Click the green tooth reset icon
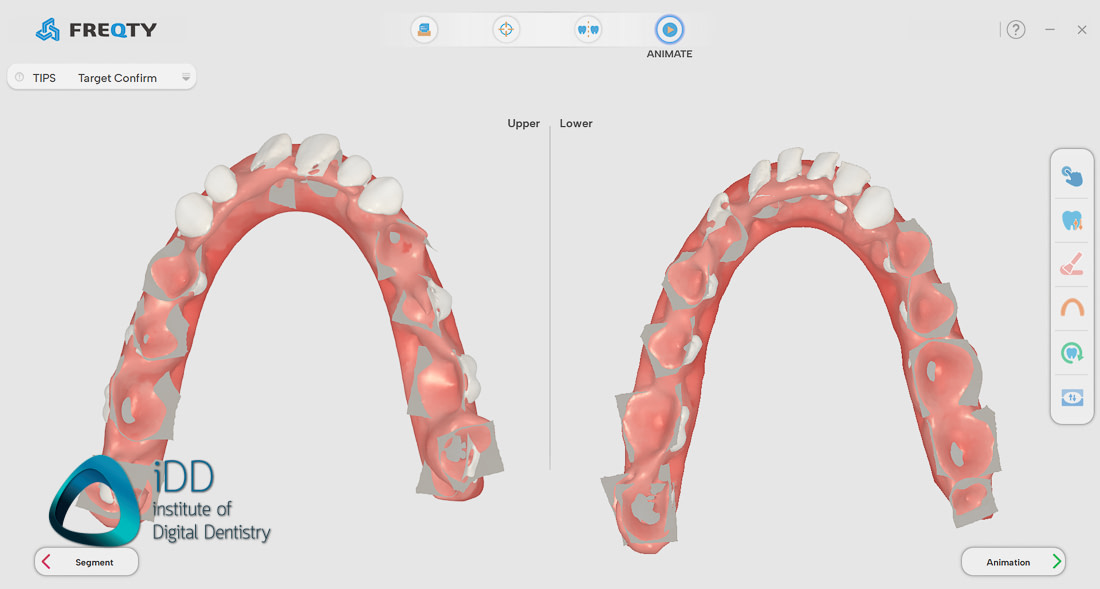This screenshot has width=1100, height=589. [x=1072, y=353]
